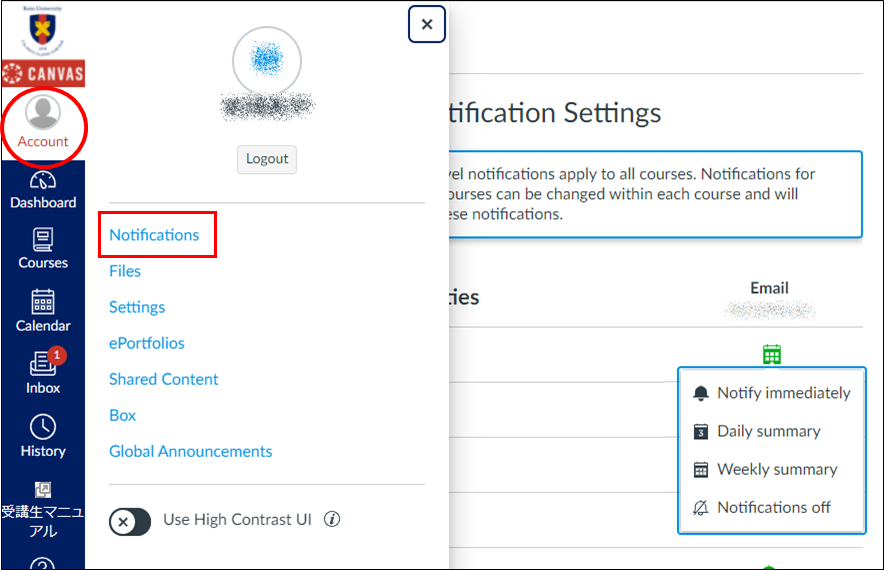Open the Files link
The image size is (884, 570).
click(x=125, y=271)
